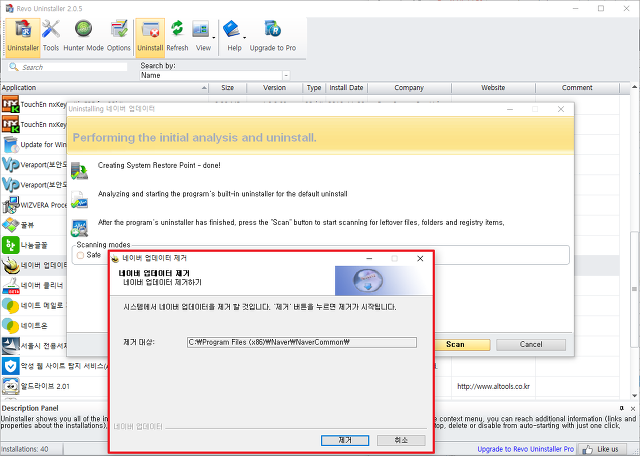Open the Tools section
Viewport: 640px width, 456px height.
pyautogui.click(x=51, y=37)
